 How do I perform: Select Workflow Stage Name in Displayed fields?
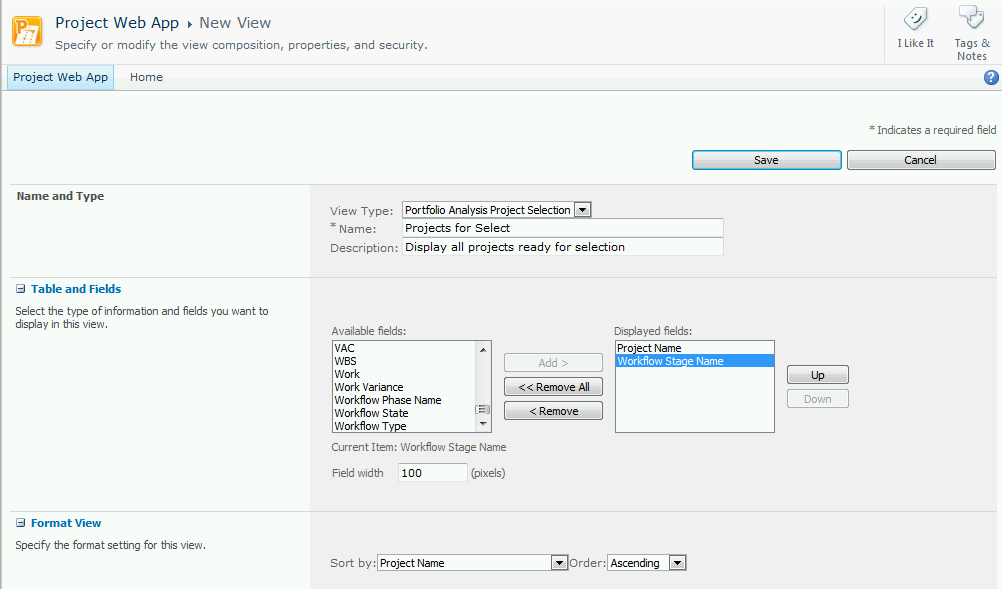pos(695,361)
